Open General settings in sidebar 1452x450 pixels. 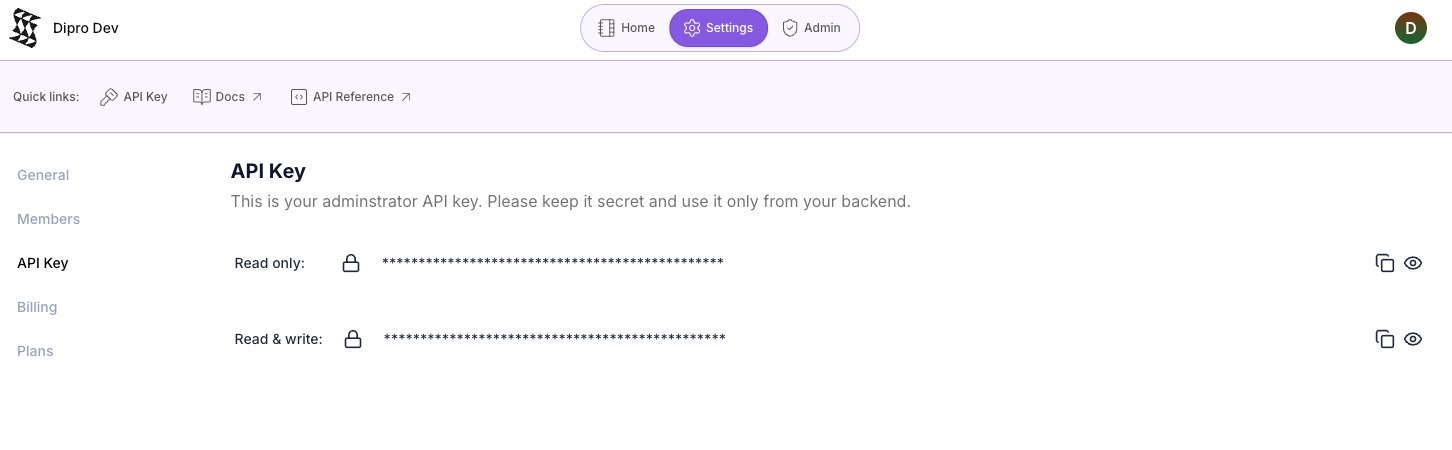pyautogui.click(x=43, y=175)
